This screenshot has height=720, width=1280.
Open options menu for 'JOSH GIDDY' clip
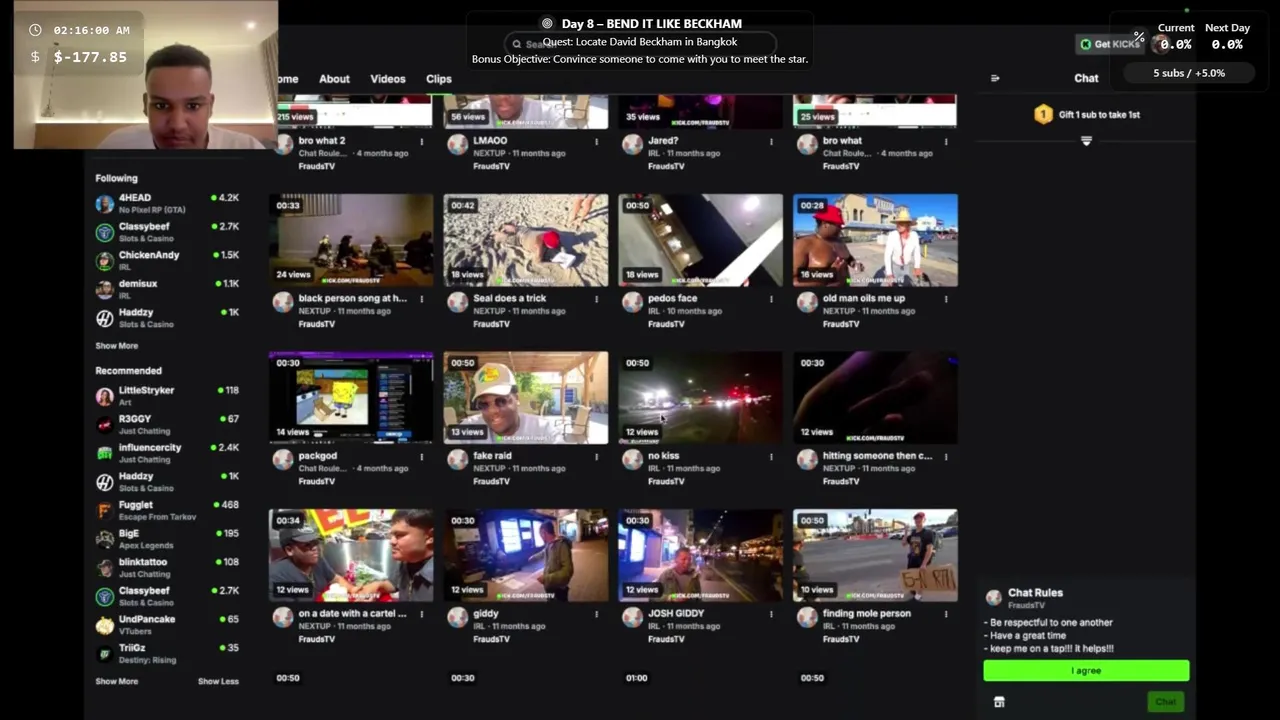(771, 614)
